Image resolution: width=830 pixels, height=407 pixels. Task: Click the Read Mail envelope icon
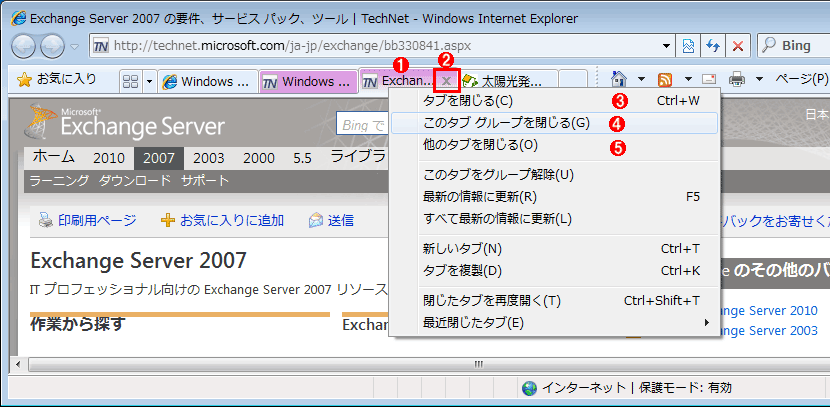(709, 80)
